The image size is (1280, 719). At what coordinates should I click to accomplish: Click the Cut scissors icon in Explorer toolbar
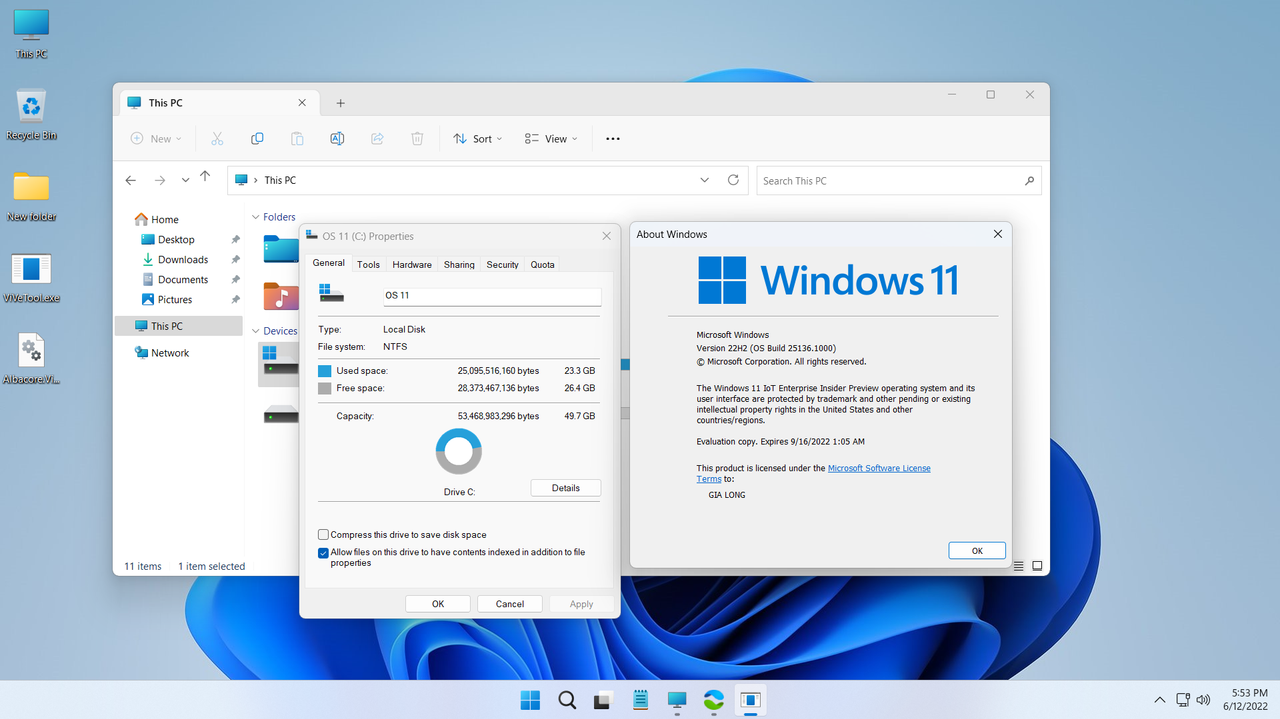pyautogui.click(x=217, y=139)
